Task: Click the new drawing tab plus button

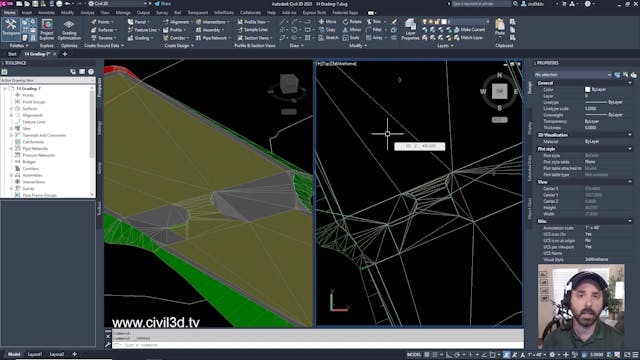Action: pos(65,54)
